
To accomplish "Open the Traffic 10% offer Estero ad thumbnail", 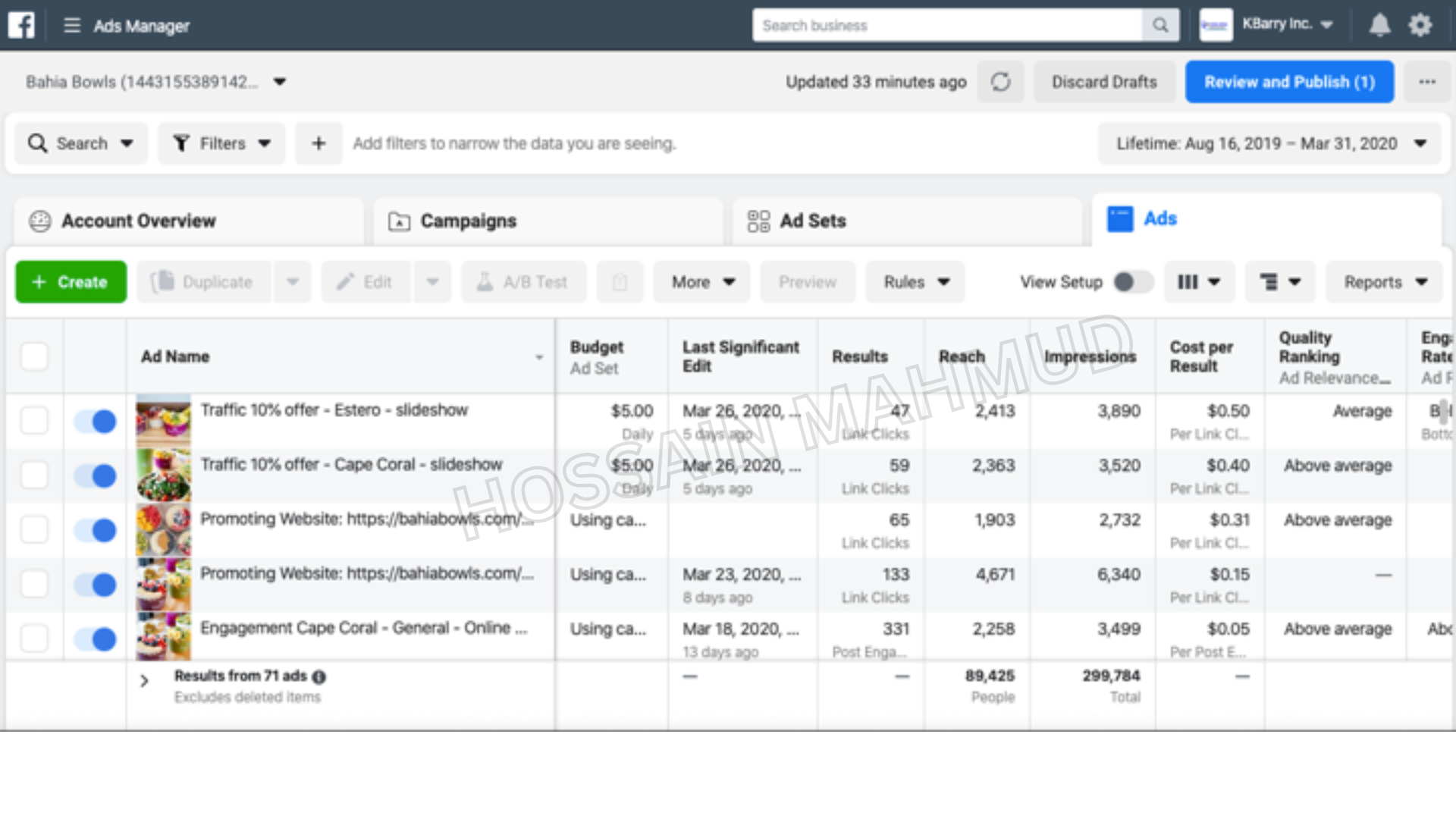I will point(163,421).
